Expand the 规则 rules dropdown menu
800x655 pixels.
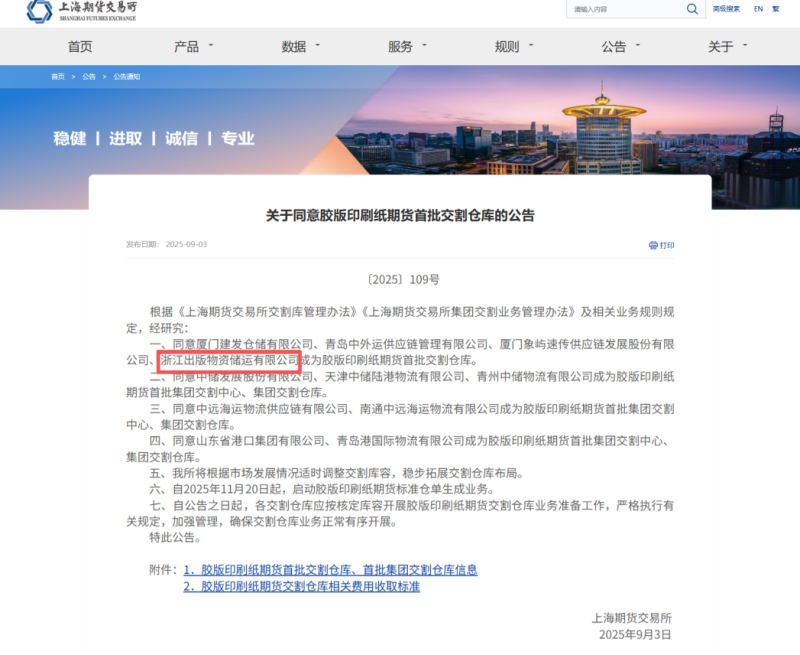pos(512,47)
